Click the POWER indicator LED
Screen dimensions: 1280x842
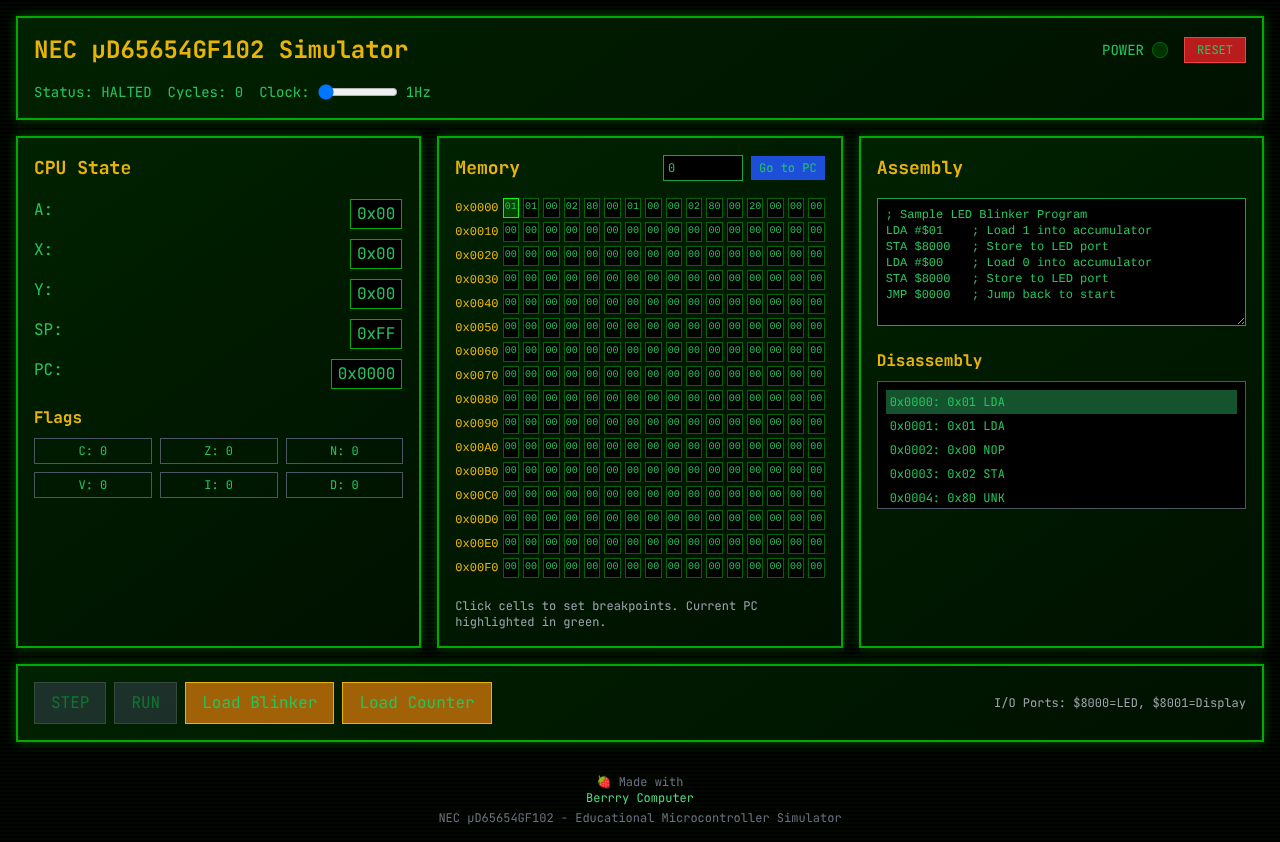coord(1160,49)
